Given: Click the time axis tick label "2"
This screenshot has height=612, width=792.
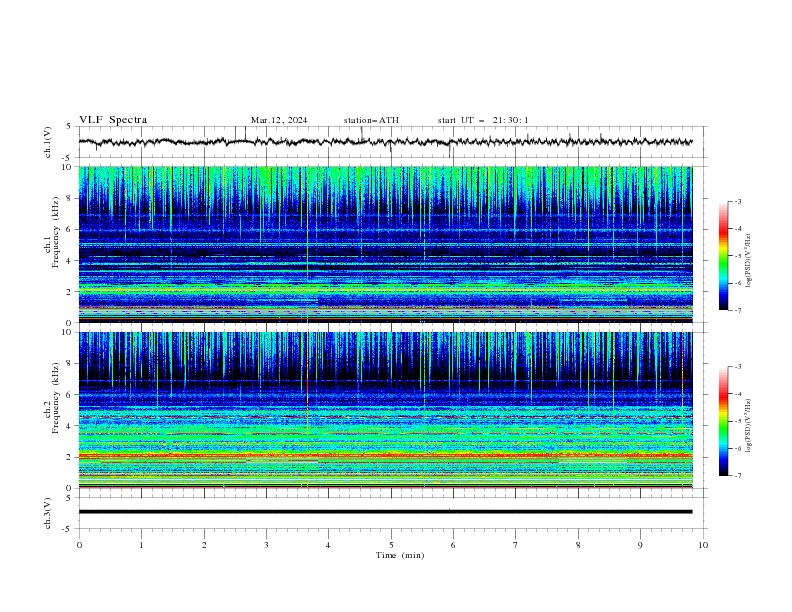Looking at the screenshot, I should tap(204, 545).
